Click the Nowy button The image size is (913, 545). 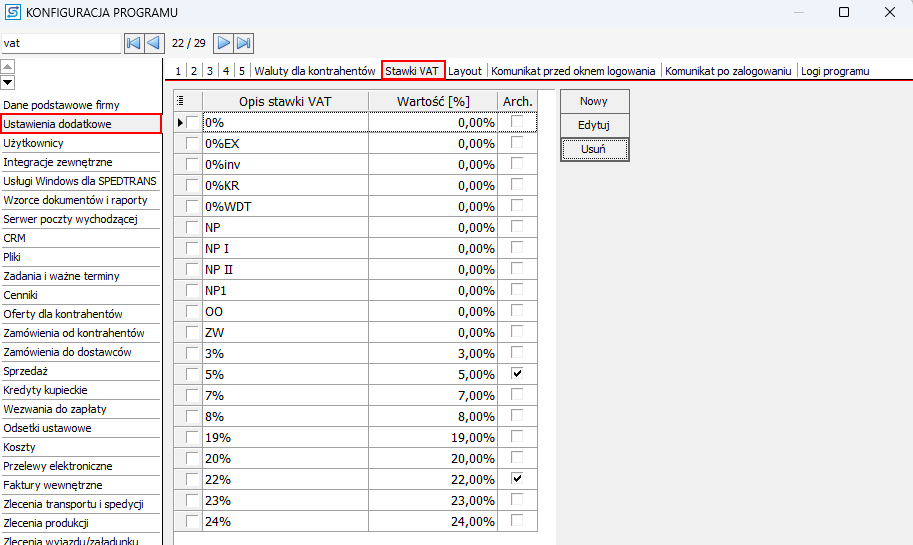[x=594, y=101]
